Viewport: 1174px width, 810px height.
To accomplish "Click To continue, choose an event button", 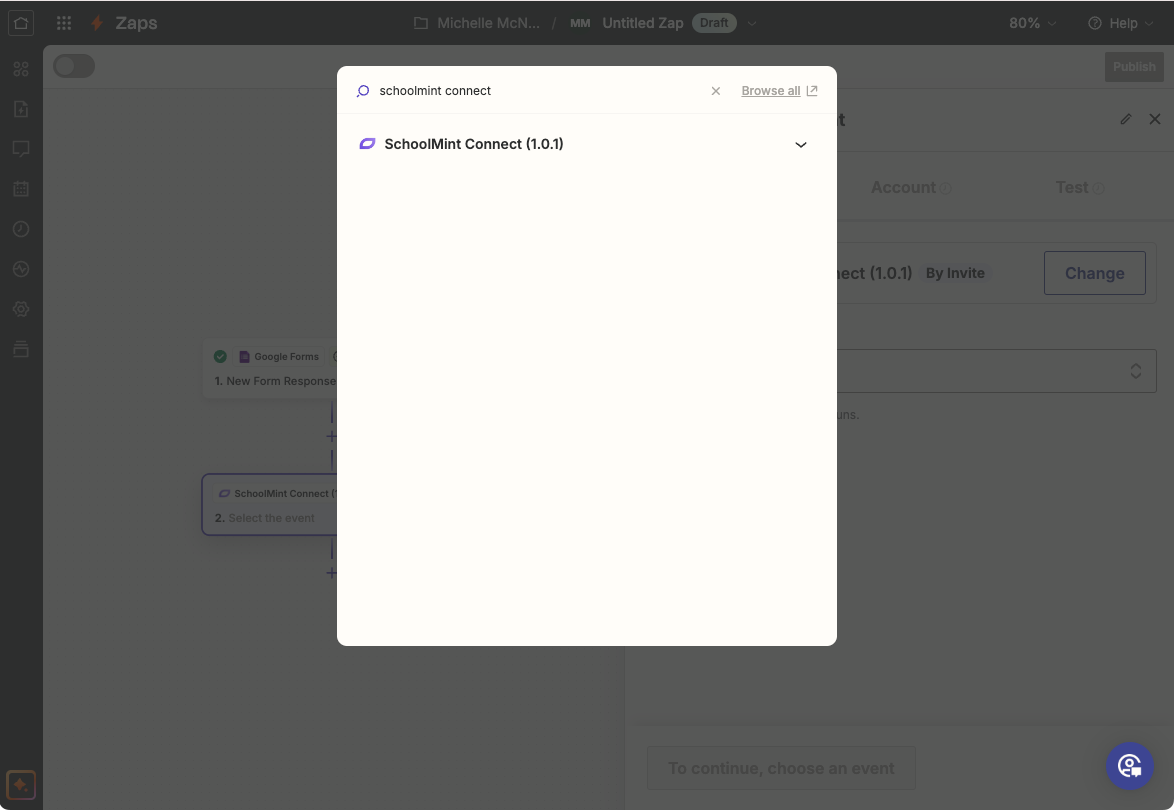I will [781, 768].
